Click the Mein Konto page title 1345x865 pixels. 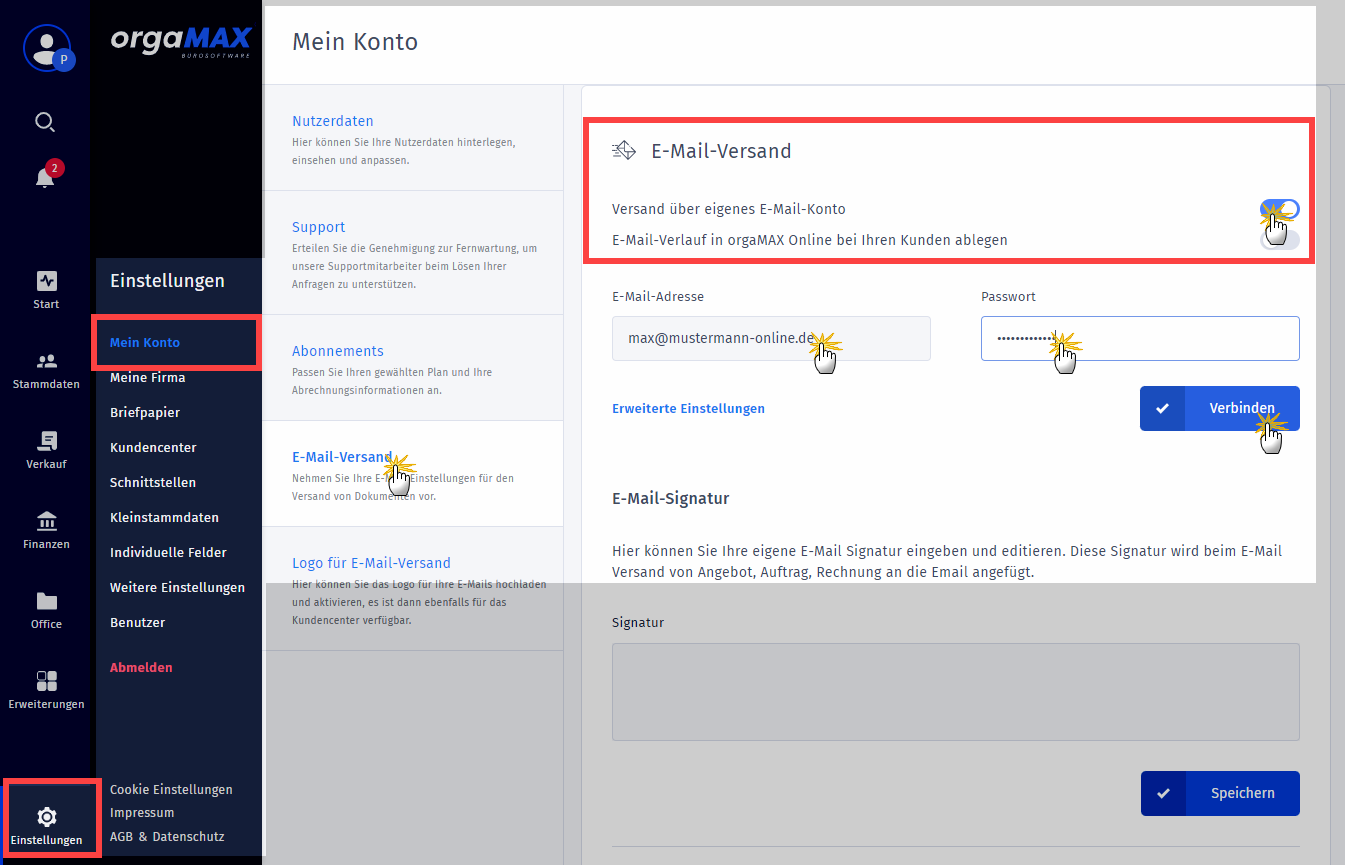355,42
